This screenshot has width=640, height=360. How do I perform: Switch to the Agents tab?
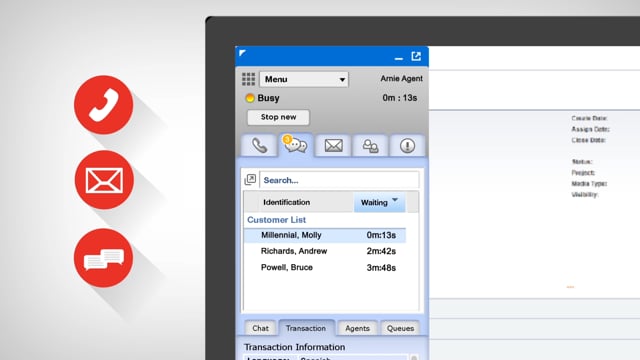357,328
